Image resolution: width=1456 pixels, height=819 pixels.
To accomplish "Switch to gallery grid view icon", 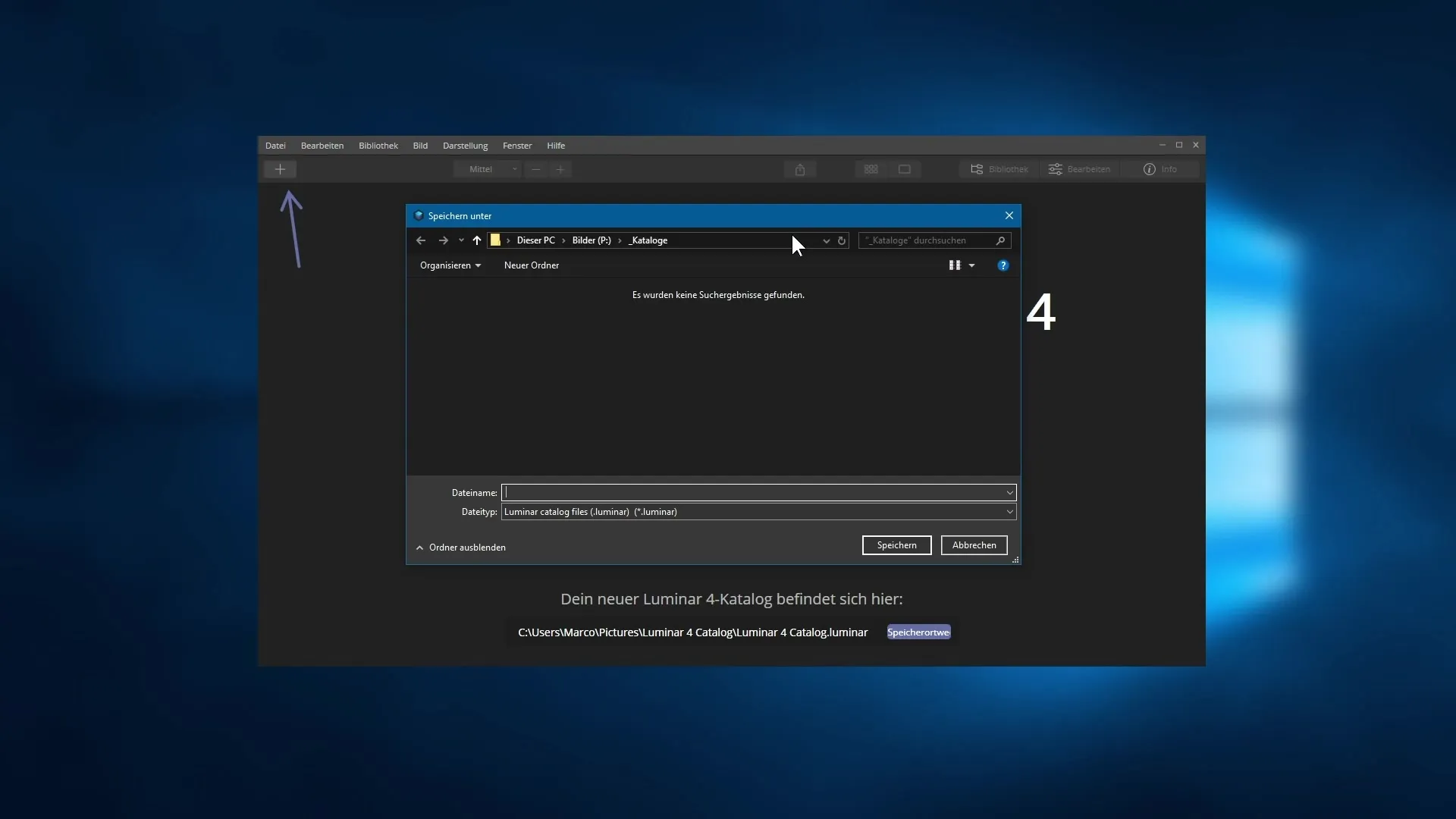I will tap(871, 169).
